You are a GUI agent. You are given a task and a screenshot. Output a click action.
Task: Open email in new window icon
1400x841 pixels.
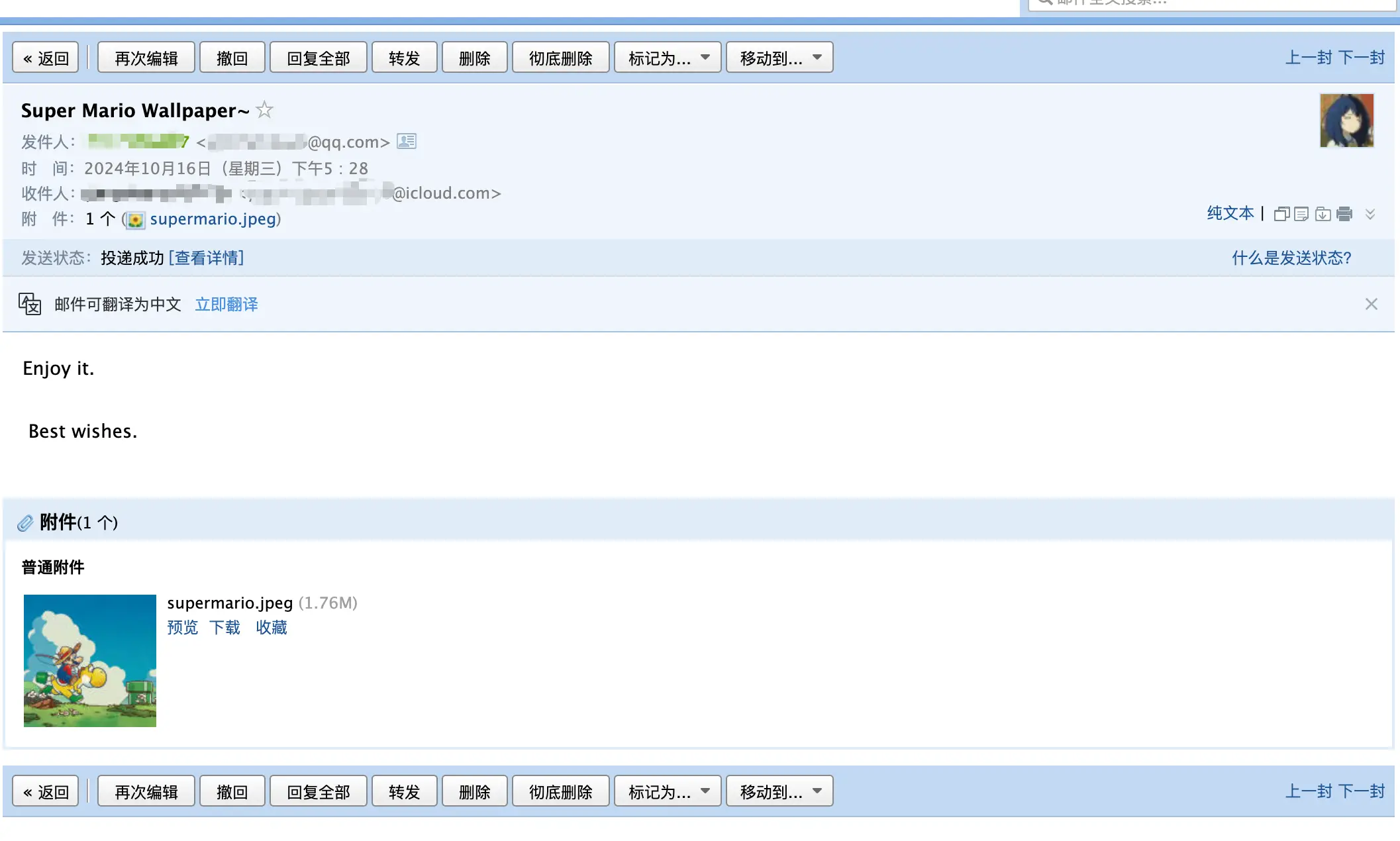1281,214
